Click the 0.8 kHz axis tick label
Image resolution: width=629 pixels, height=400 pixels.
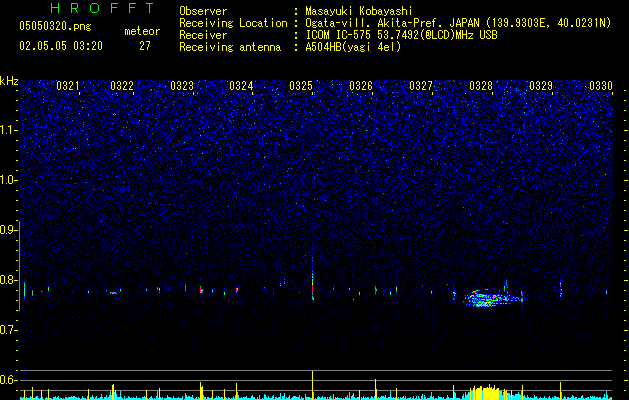coord(8,280)
